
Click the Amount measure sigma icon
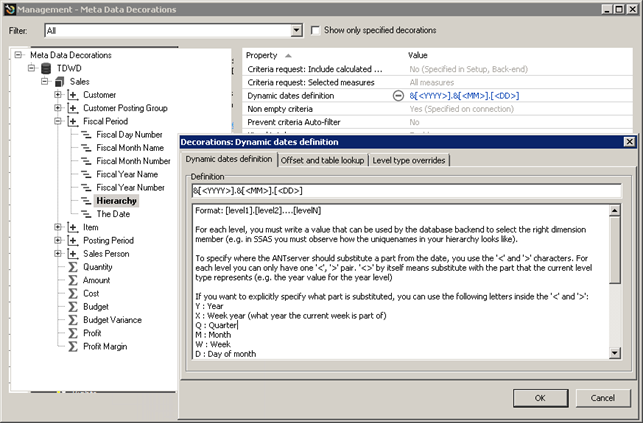pos(73,280)
